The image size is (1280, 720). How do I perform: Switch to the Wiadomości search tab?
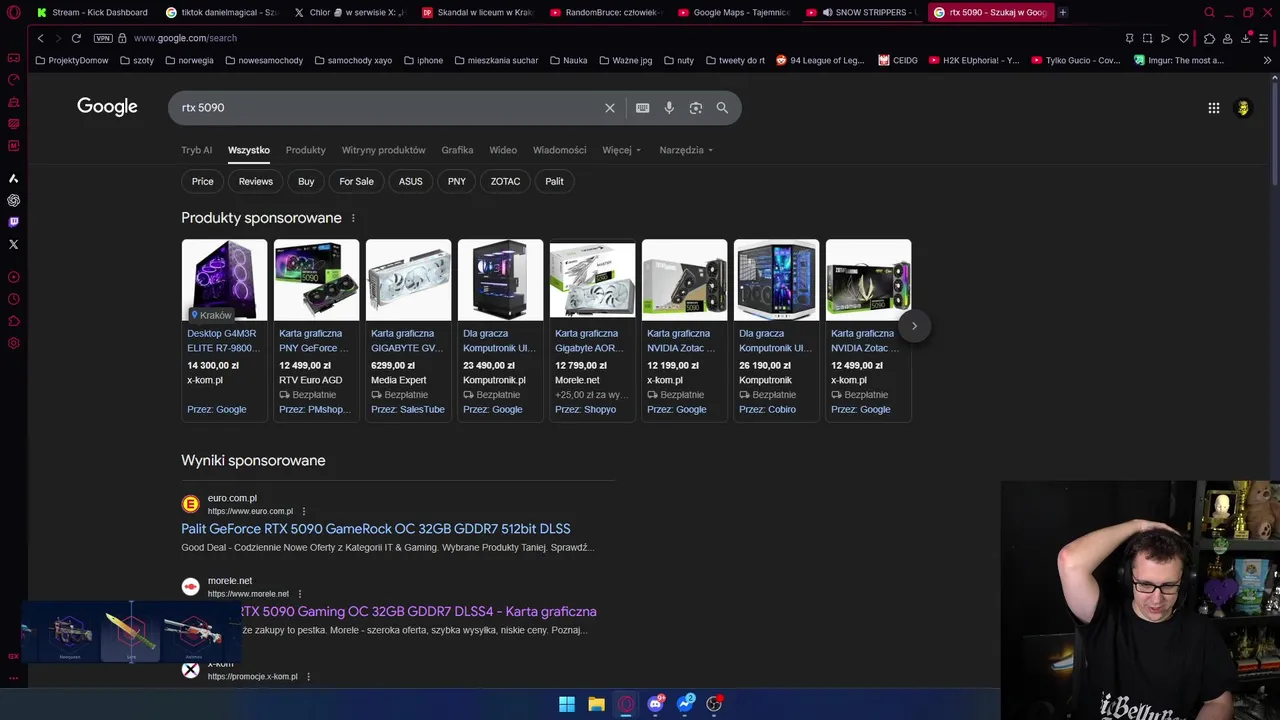point(559,150)
